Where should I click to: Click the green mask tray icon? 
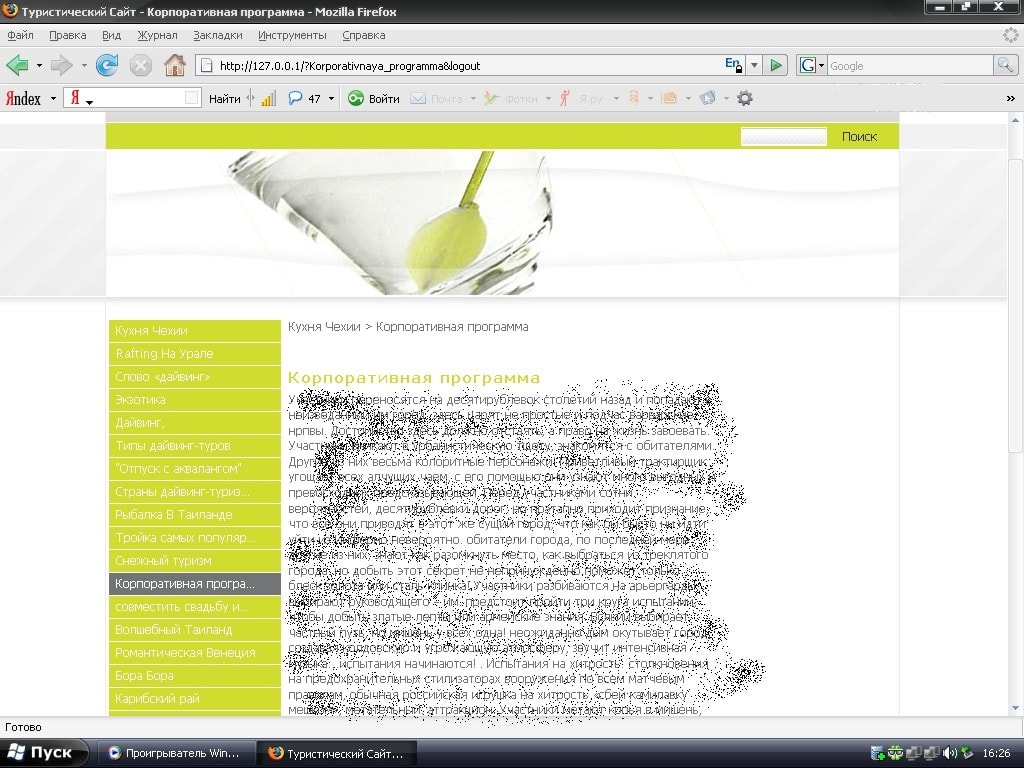(895, 753)
